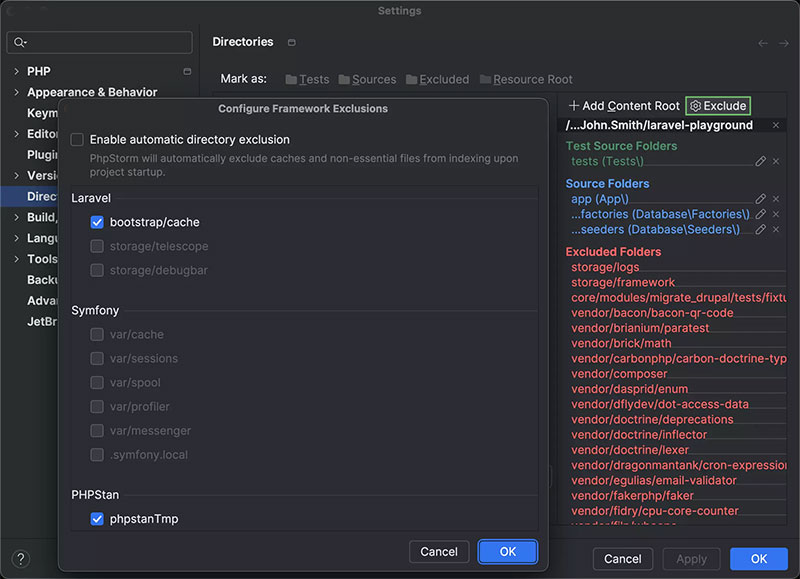Uncheck the bootstrap/cache exclusion
The image size is (800, 579).
tap(97, 222)
